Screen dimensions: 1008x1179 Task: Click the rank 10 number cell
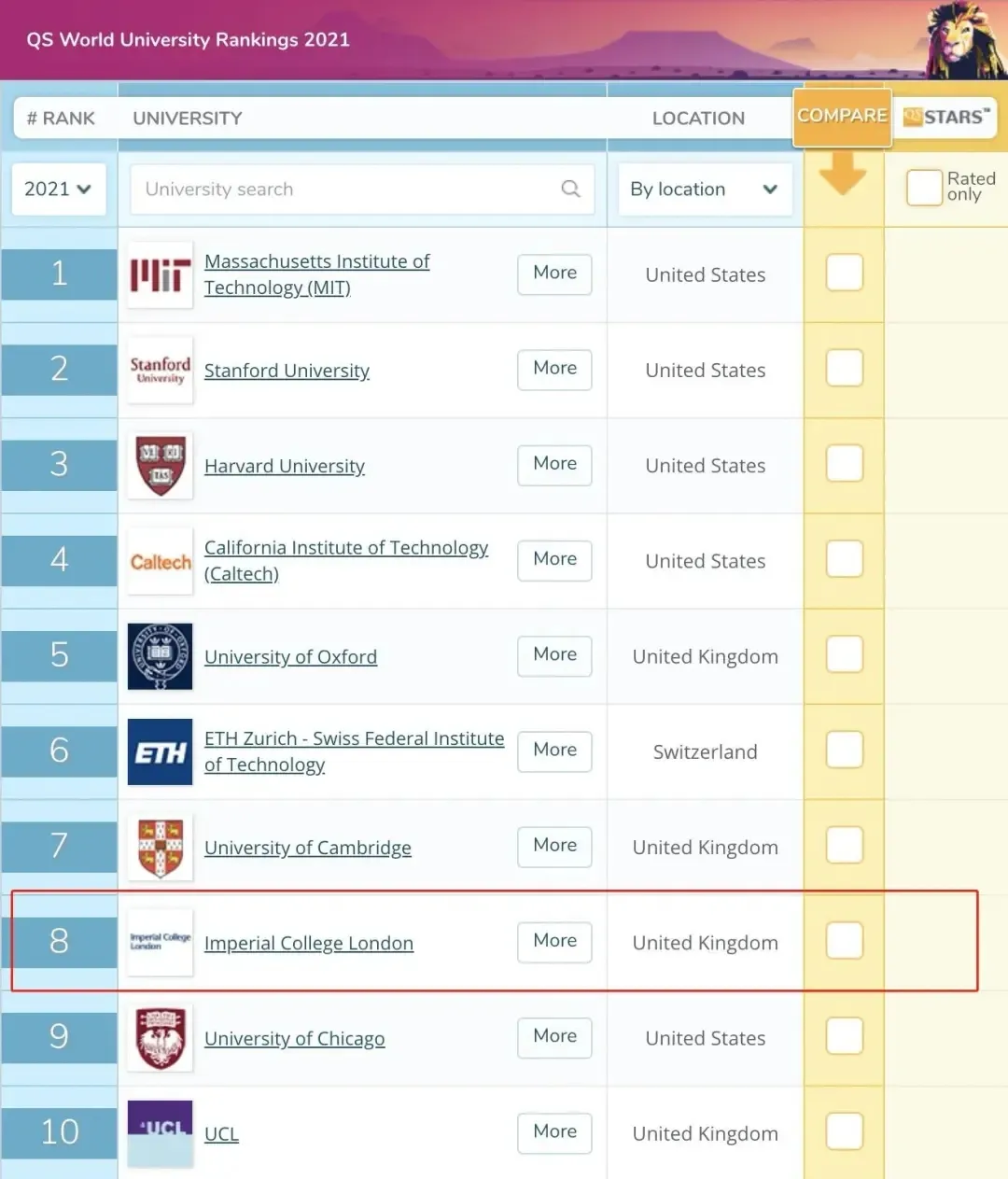(x=59, y=1131)
